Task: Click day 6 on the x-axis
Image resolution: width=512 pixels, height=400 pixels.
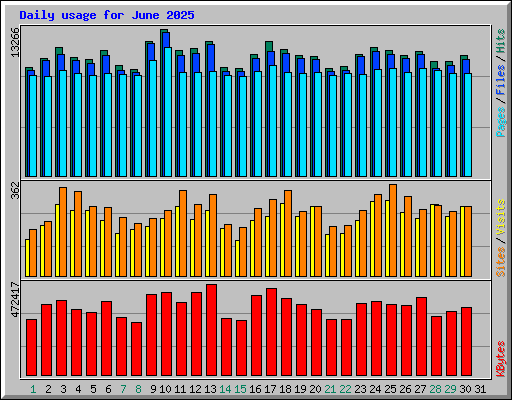Action: coord(108,389)
